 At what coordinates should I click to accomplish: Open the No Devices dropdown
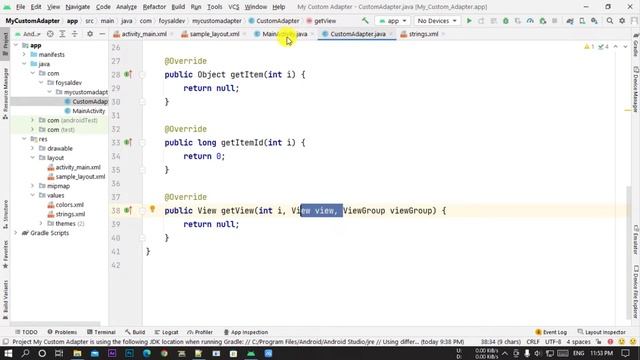pyautogui.click(x=437, y=21)
